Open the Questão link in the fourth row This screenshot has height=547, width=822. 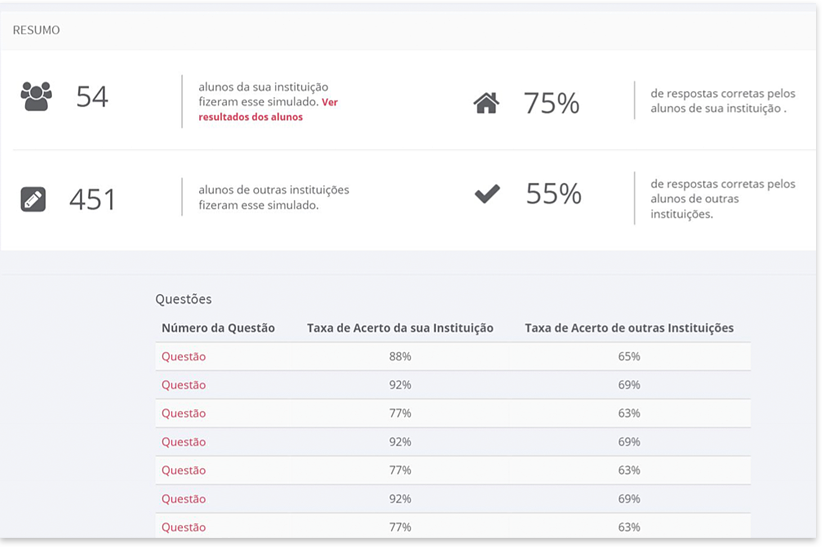pos(183,442)
